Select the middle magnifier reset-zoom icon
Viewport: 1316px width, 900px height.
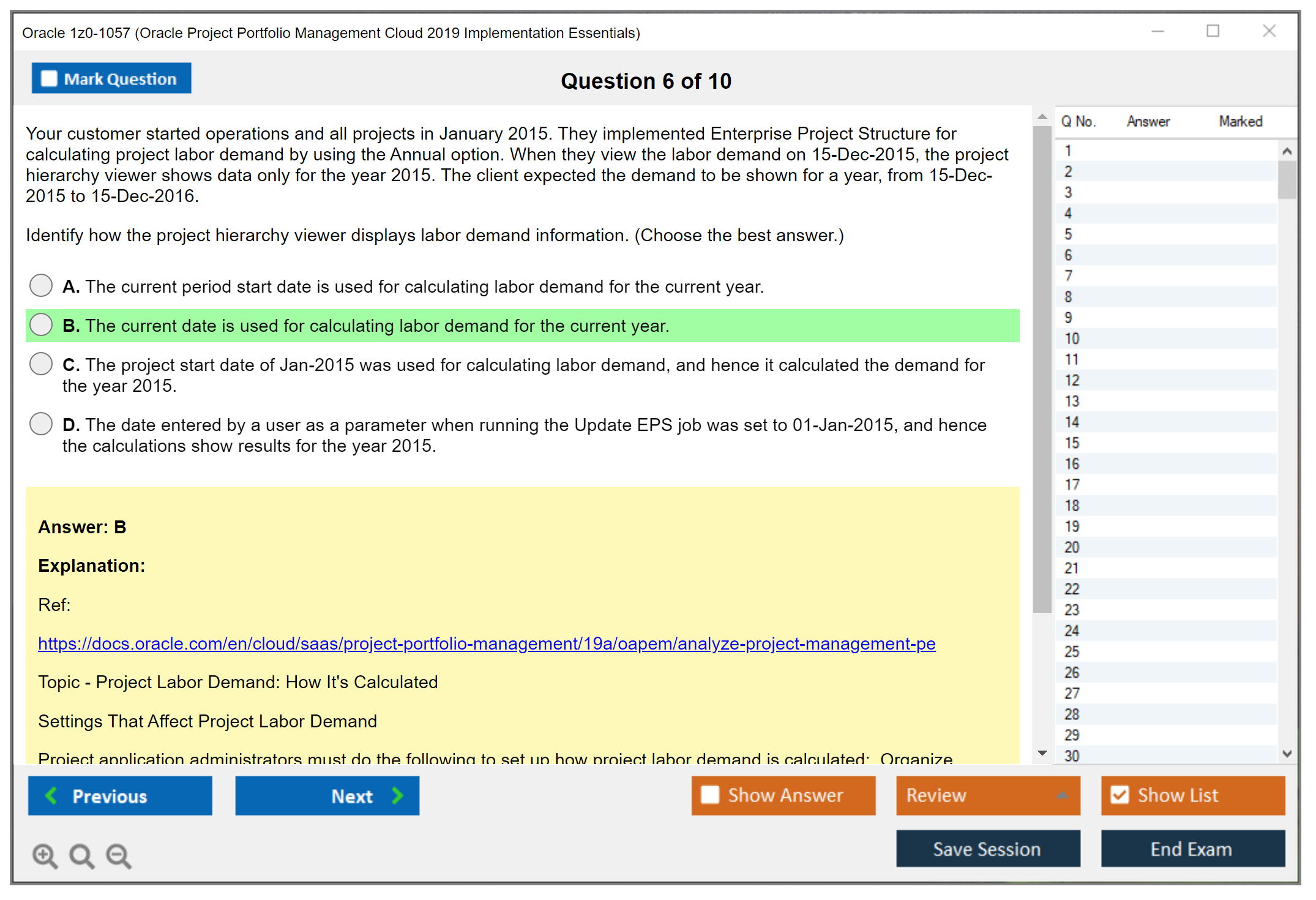[x=81, y=856]
